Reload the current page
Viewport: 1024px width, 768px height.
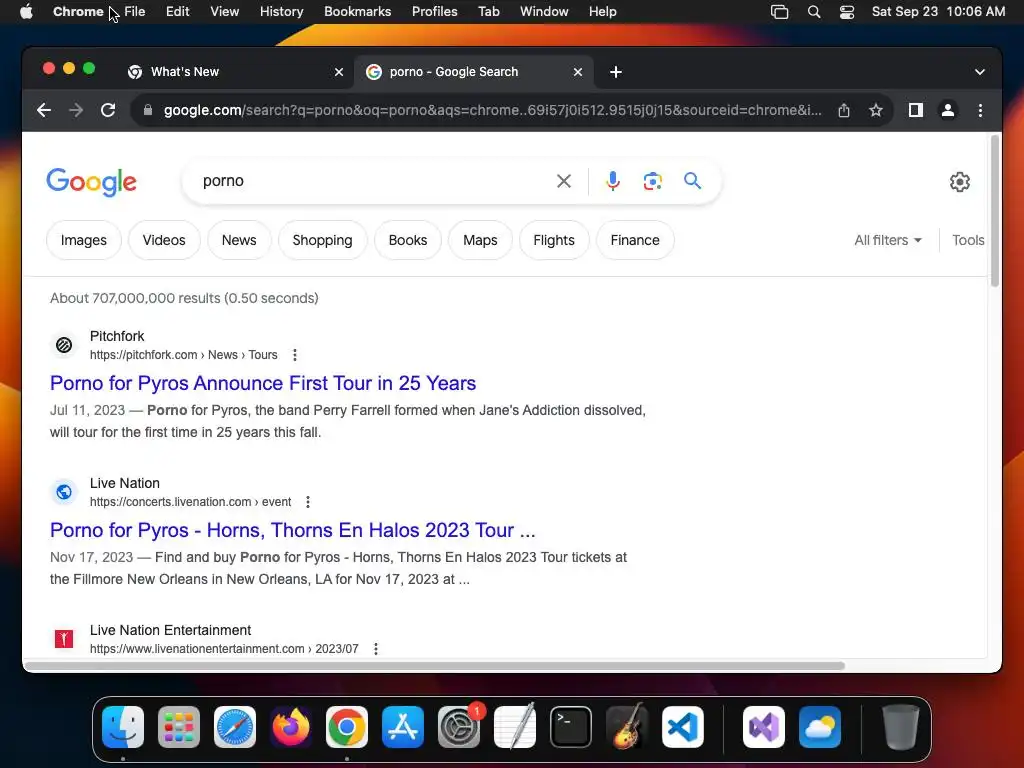[x=108, y=110]
